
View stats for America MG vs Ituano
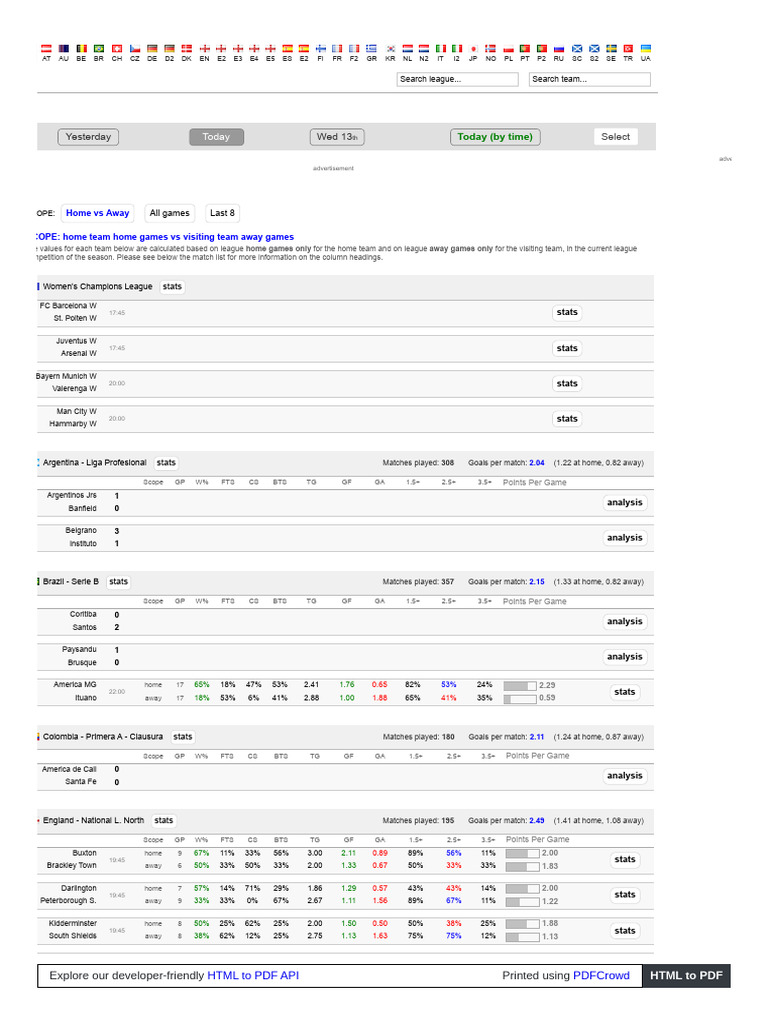[x=624, y=692]
